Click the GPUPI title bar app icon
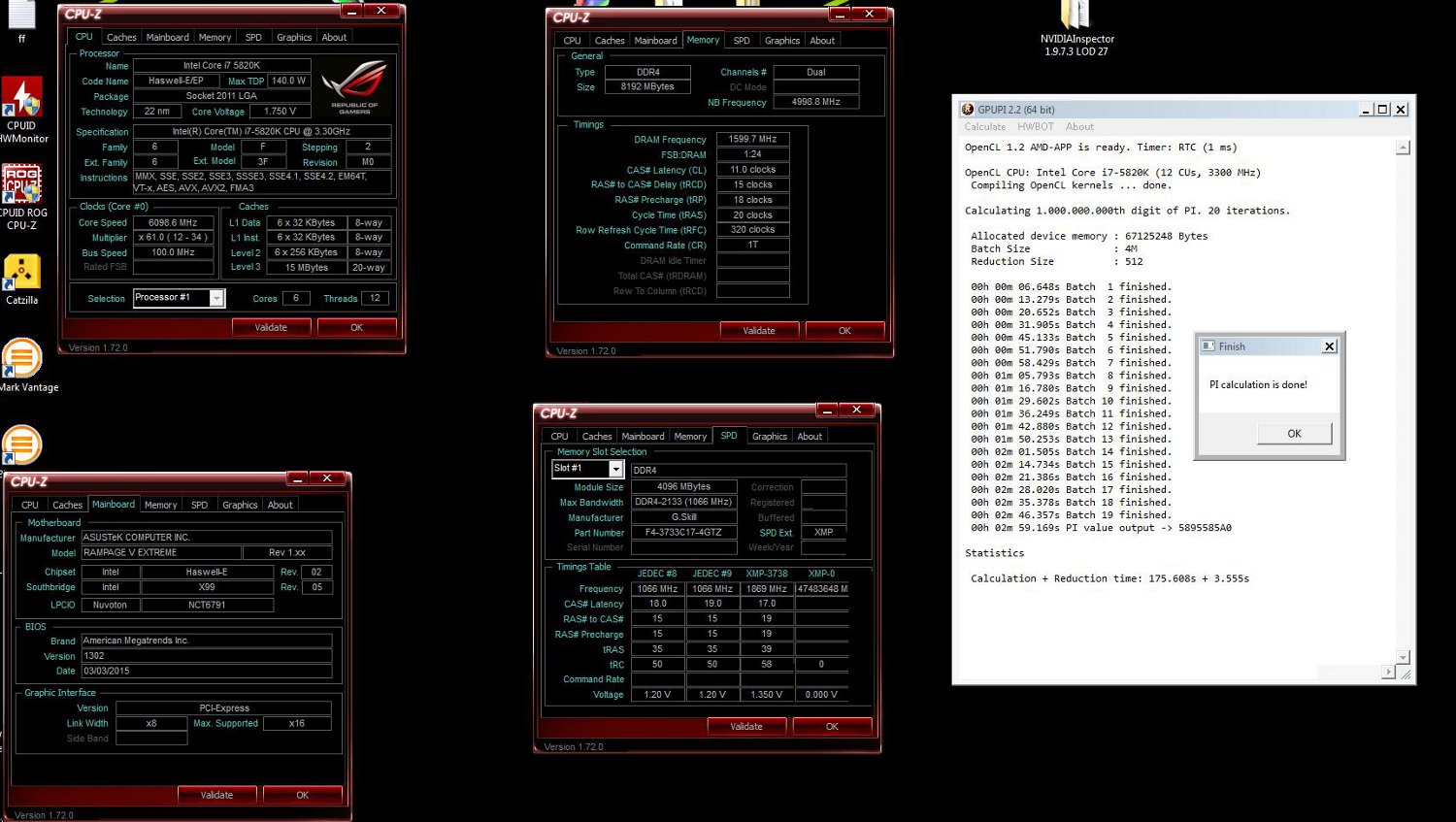Image resolution: width=1456 pixels, height=822 pixels. (968, 110)
